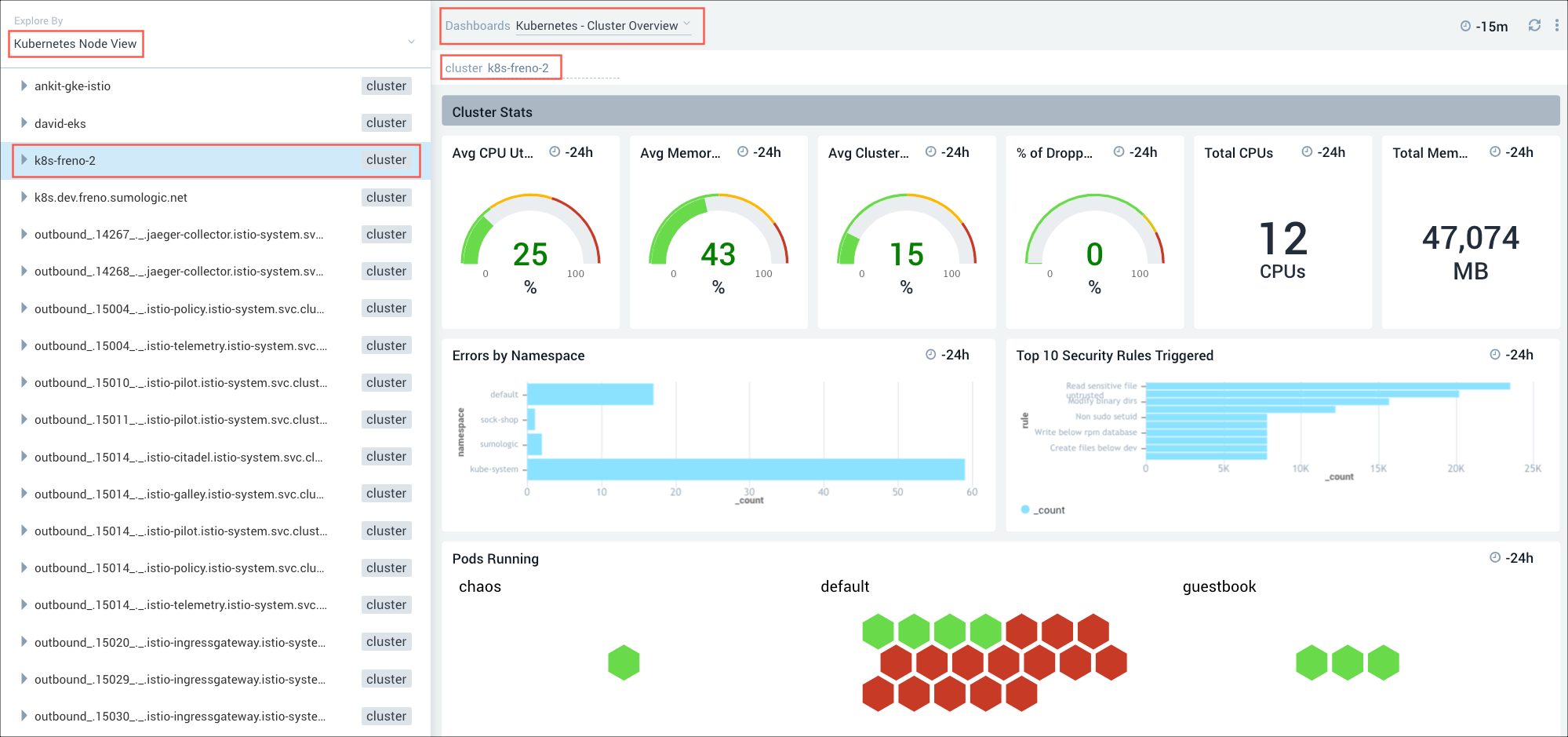
Task: Click the chaos namespace label
Action: [x=480, y=586]
